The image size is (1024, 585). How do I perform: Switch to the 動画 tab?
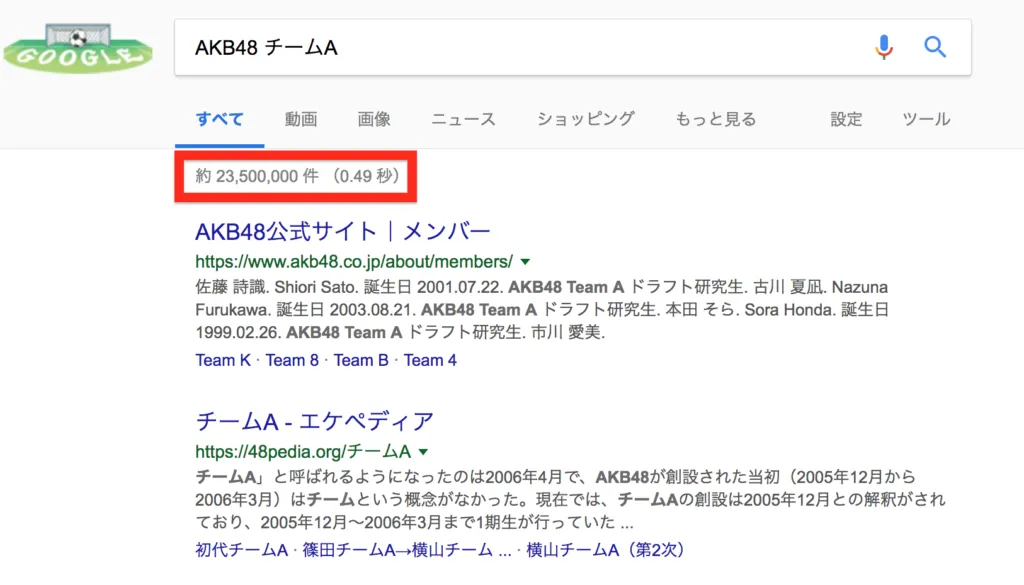(300, 119)
